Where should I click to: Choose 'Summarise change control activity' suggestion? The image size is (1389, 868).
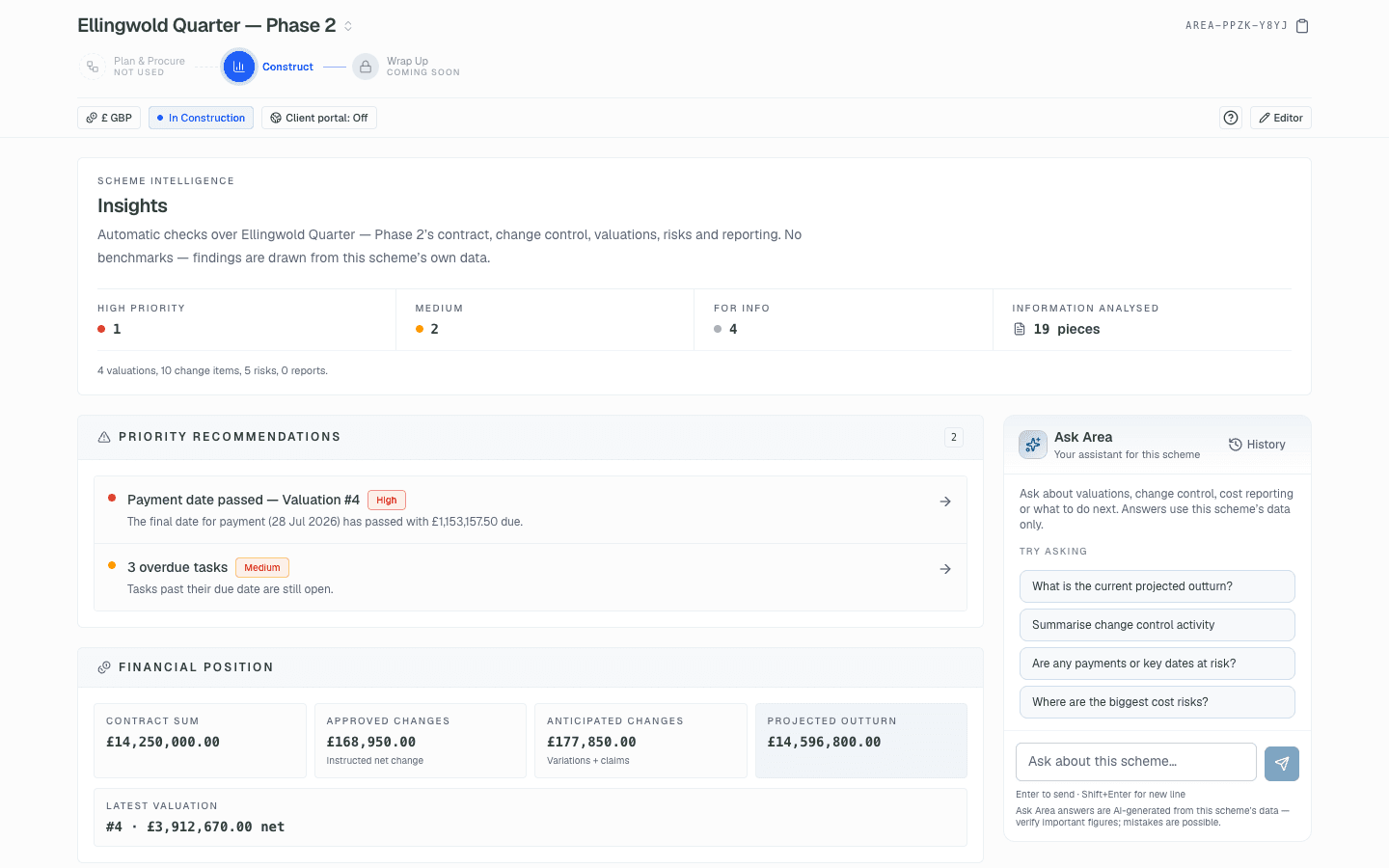pyautogui.click(x=1157, y=625)
